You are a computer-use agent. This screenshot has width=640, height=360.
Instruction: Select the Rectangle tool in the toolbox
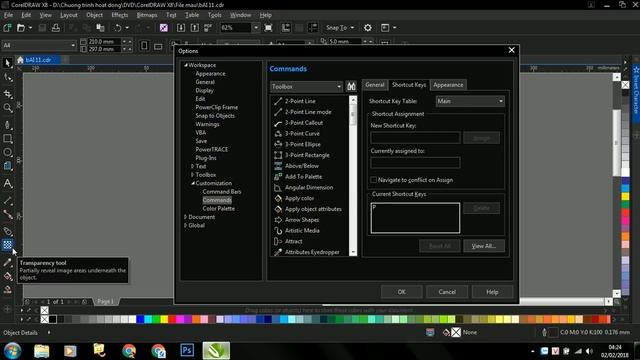(x=7, y=139)
